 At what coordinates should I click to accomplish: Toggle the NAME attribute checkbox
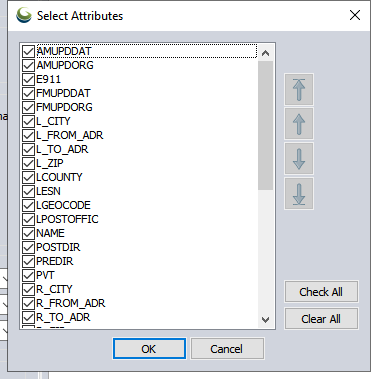29,233
